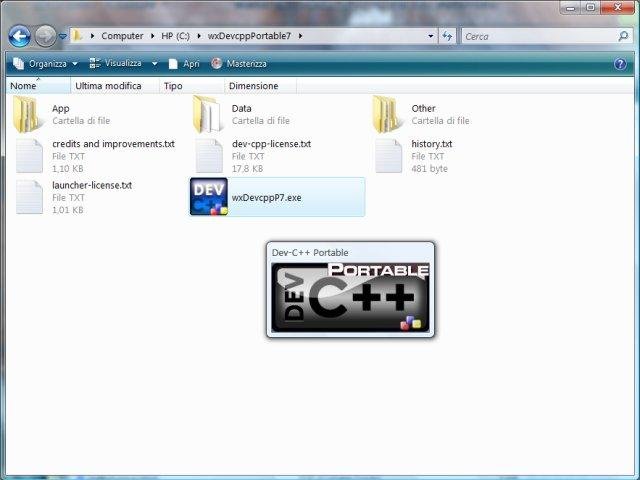Open Help with the question mark icon
The height and width of the screenshot is (480, 640).
pyautogui.click(x=620, y=64)
